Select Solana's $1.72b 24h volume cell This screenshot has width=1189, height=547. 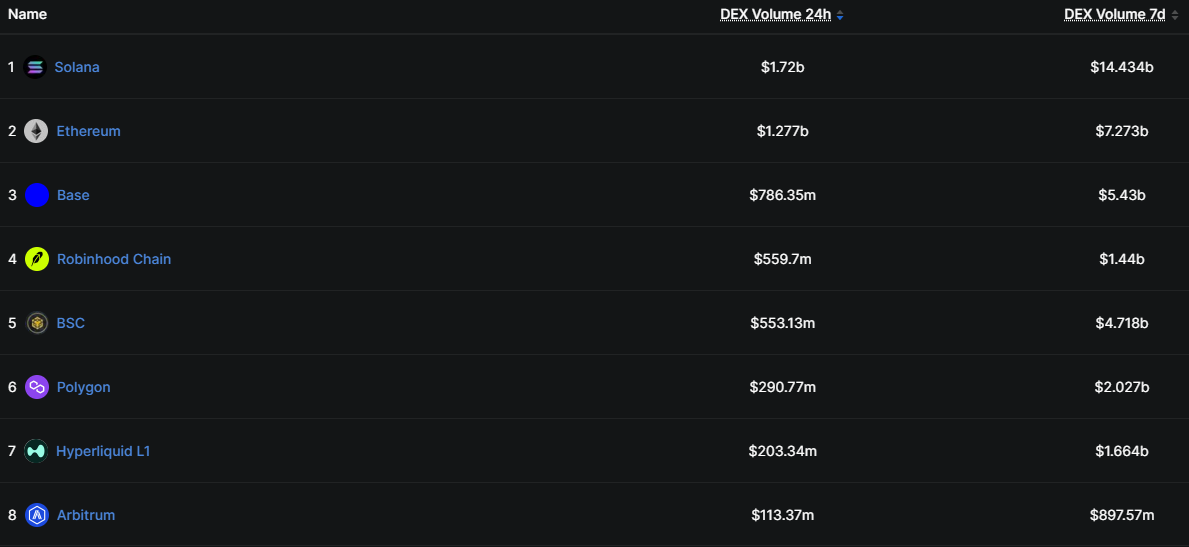pyautogui.click(x=783, y=67)
